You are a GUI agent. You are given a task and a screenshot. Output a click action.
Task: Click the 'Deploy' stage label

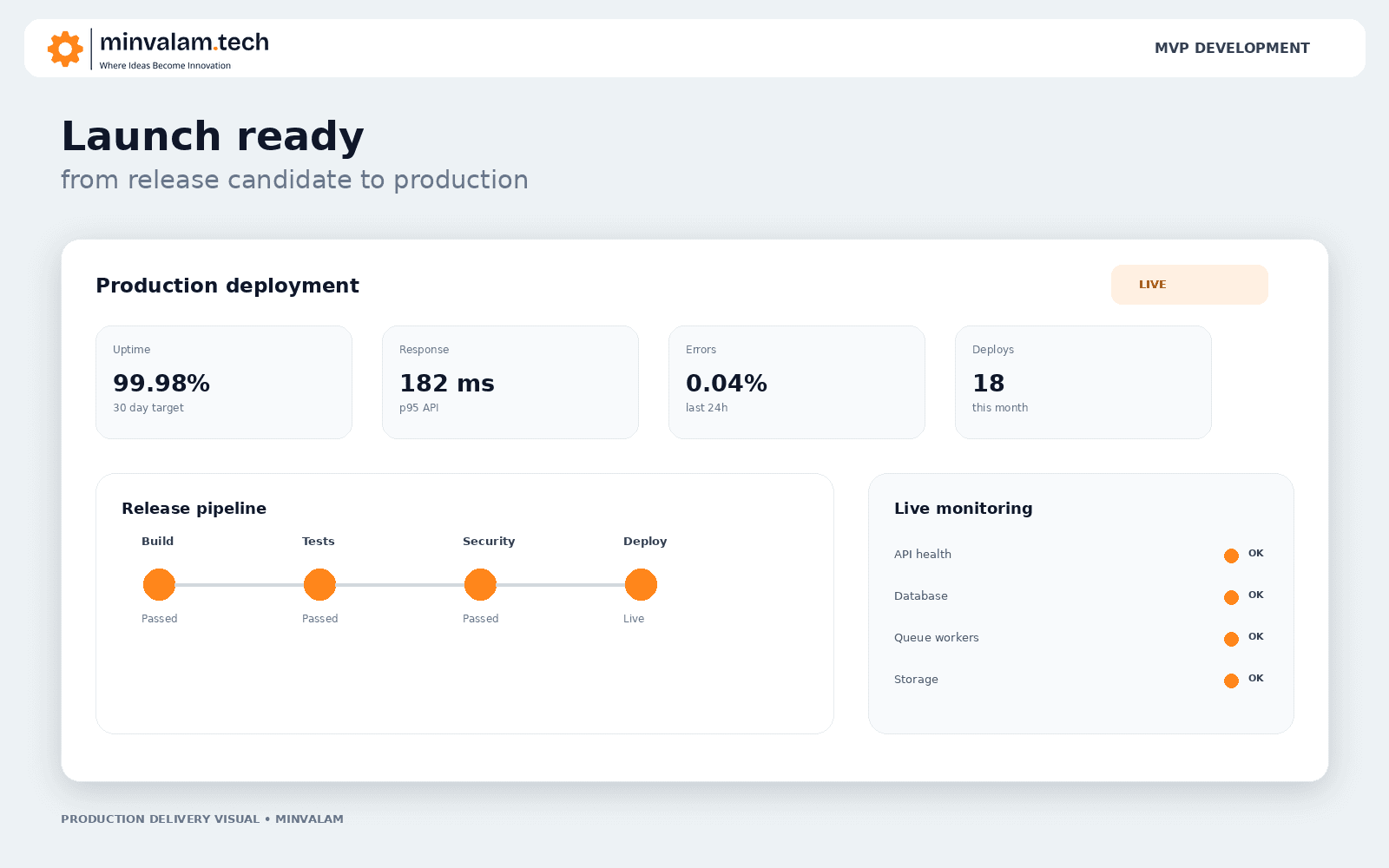(645, 541)
